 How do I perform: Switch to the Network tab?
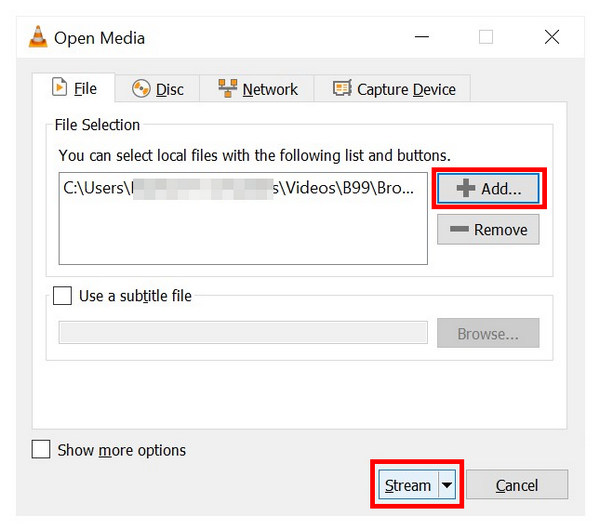tap(257, 89)
